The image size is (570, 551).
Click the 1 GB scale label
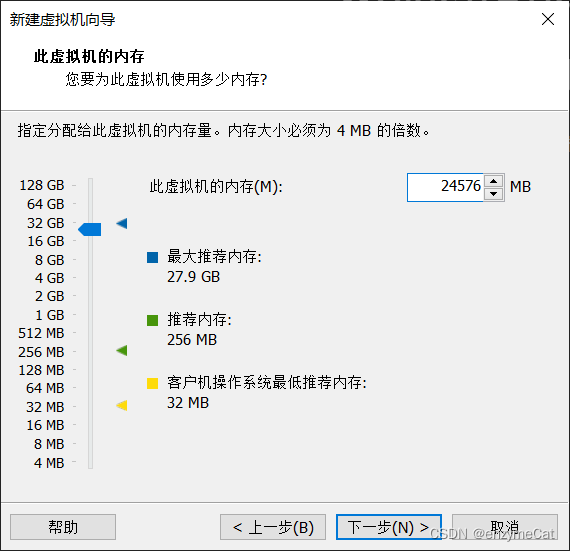(x=50, y=315)
